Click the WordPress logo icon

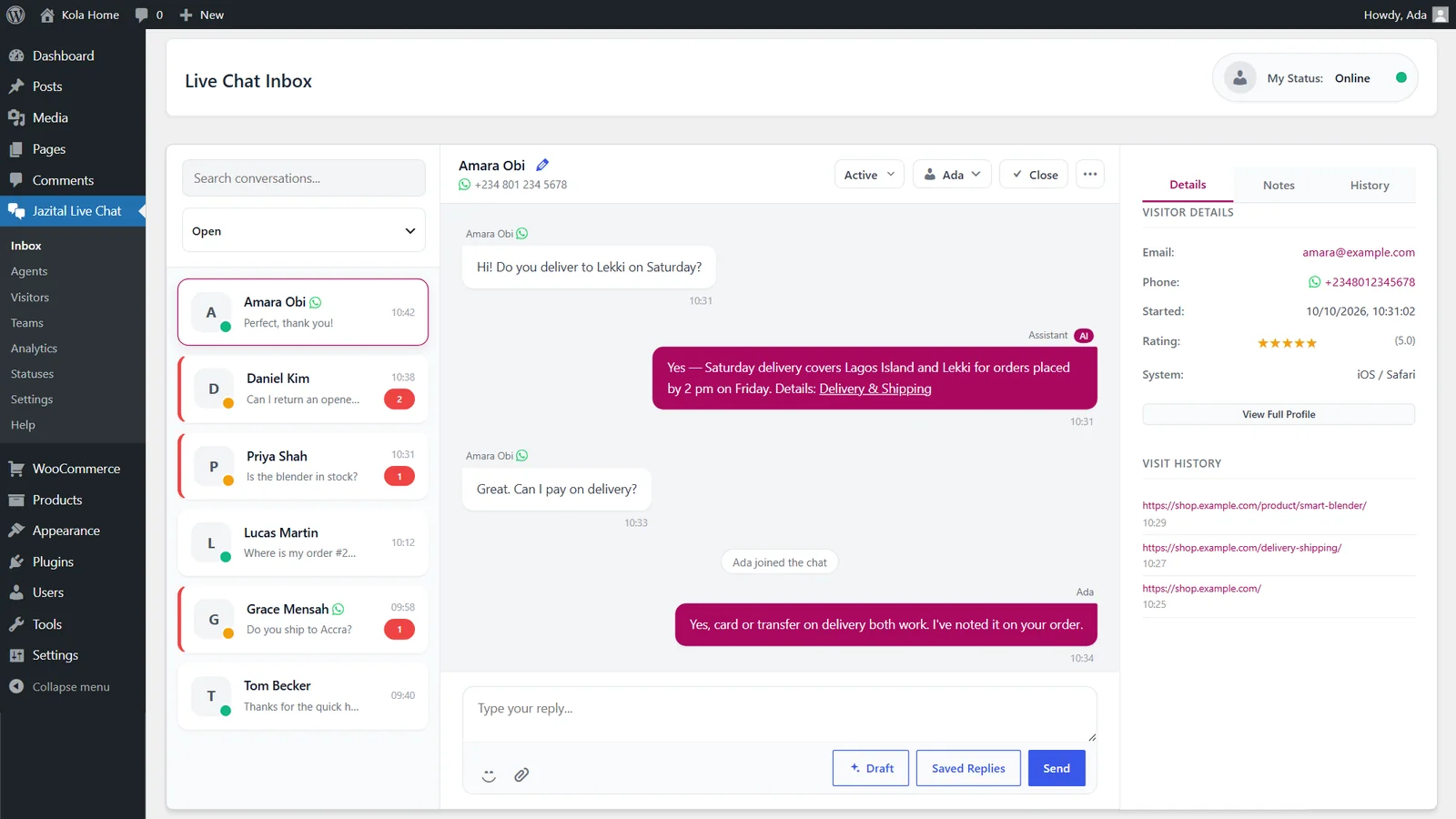click(15, 15)
